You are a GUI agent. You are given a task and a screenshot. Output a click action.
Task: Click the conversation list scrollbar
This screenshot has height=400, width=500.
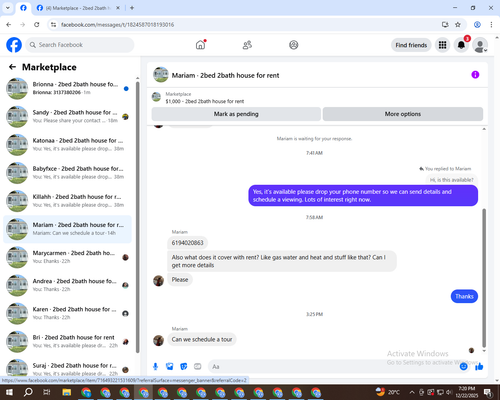point(137,217)
